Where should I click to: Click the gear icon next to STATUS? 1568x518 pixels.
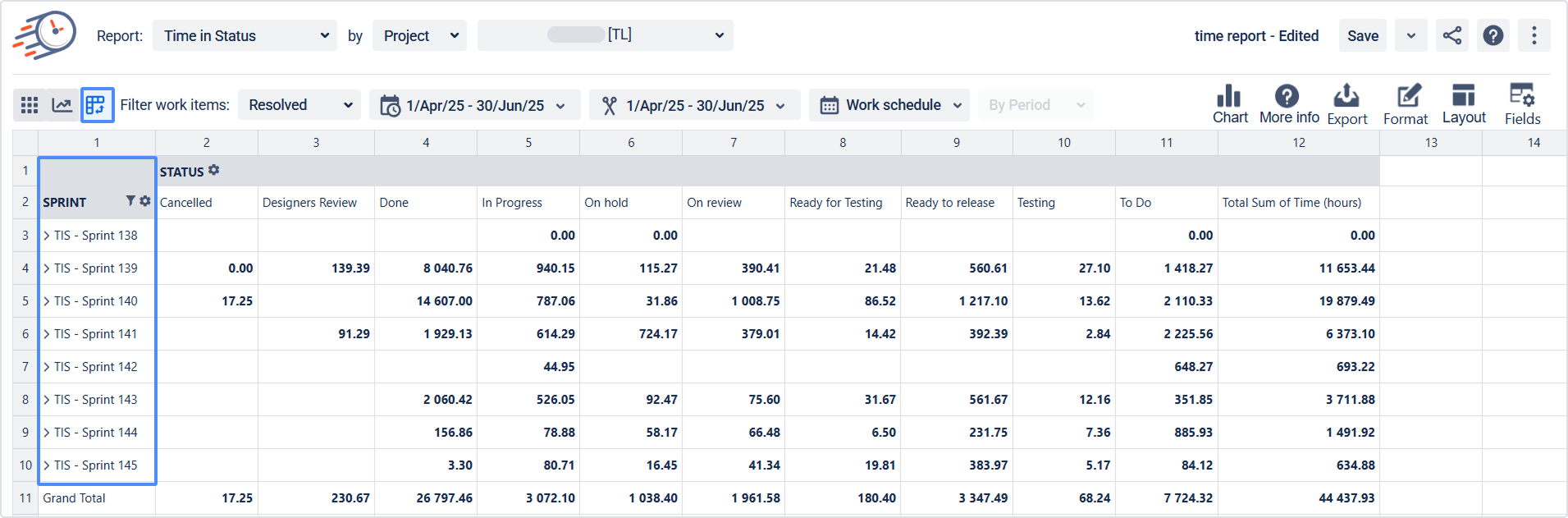[x=214, y=170]
